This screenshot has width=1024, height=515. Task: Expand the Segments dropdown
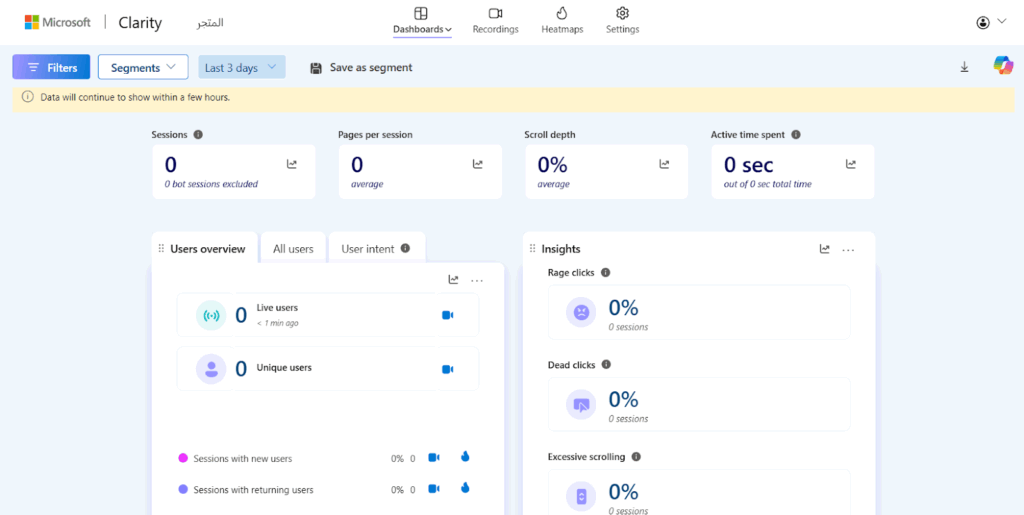pyautogui.click(x=143, y=67)
